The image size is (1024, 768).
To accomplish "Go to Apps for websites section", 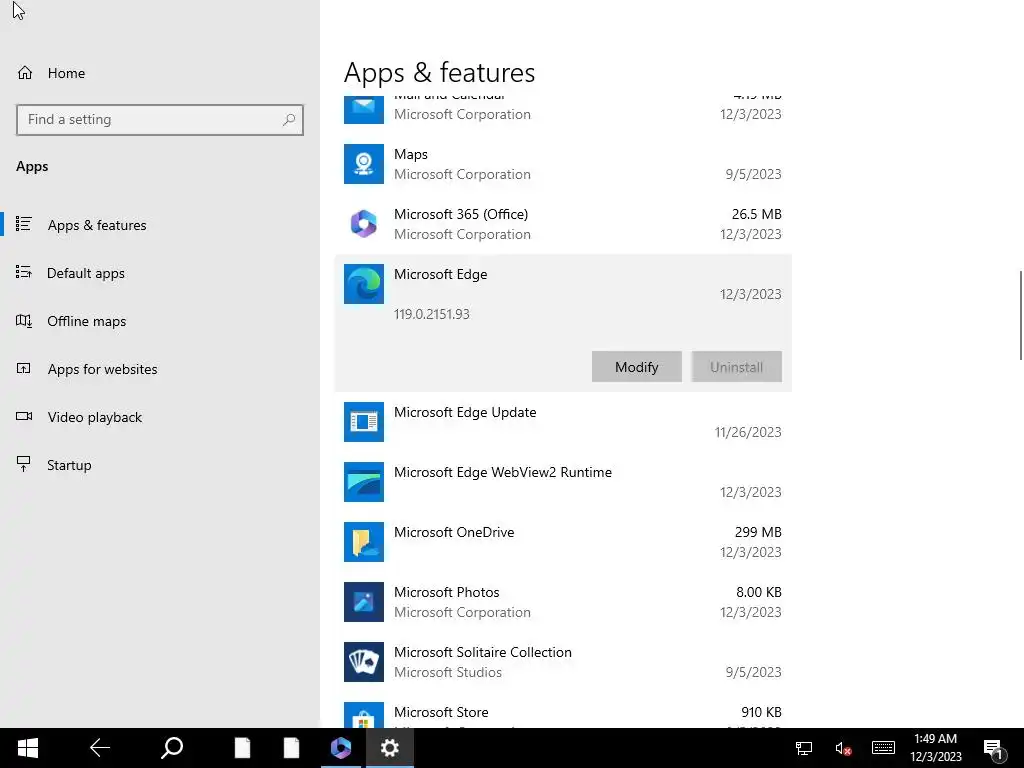I will pyautogui.click(x=103, y=370).
